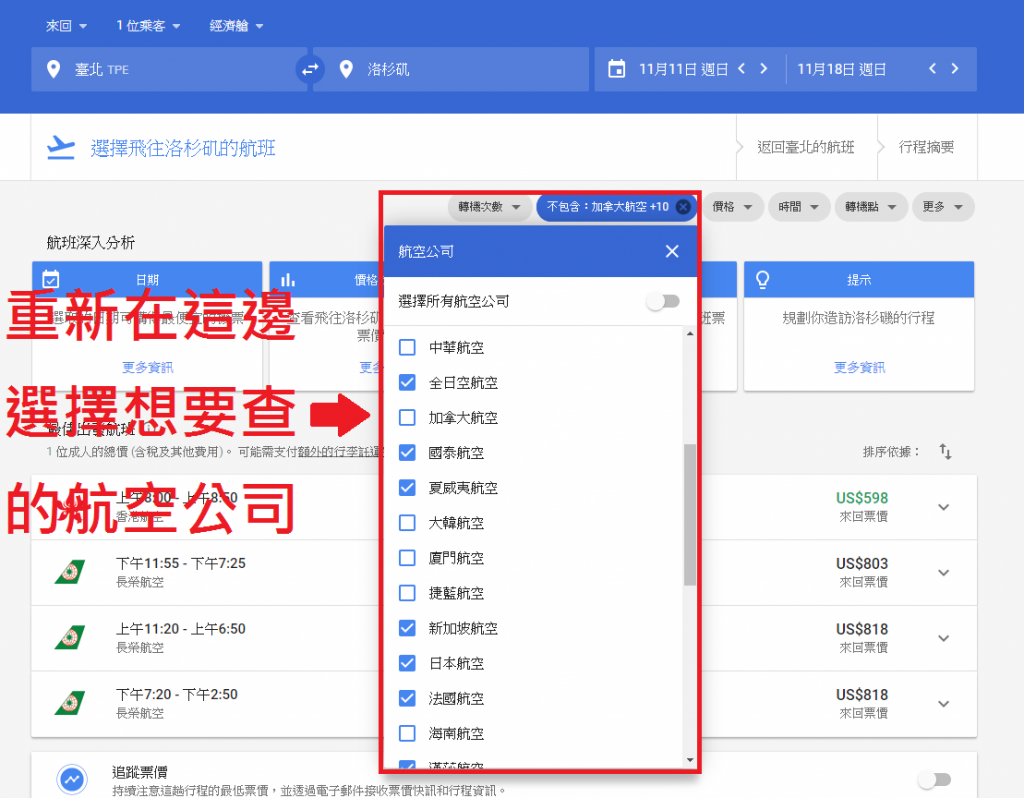Open the 價格 filter dropdown
Screen dimensions: 1024x798
(x=732, y=207)
